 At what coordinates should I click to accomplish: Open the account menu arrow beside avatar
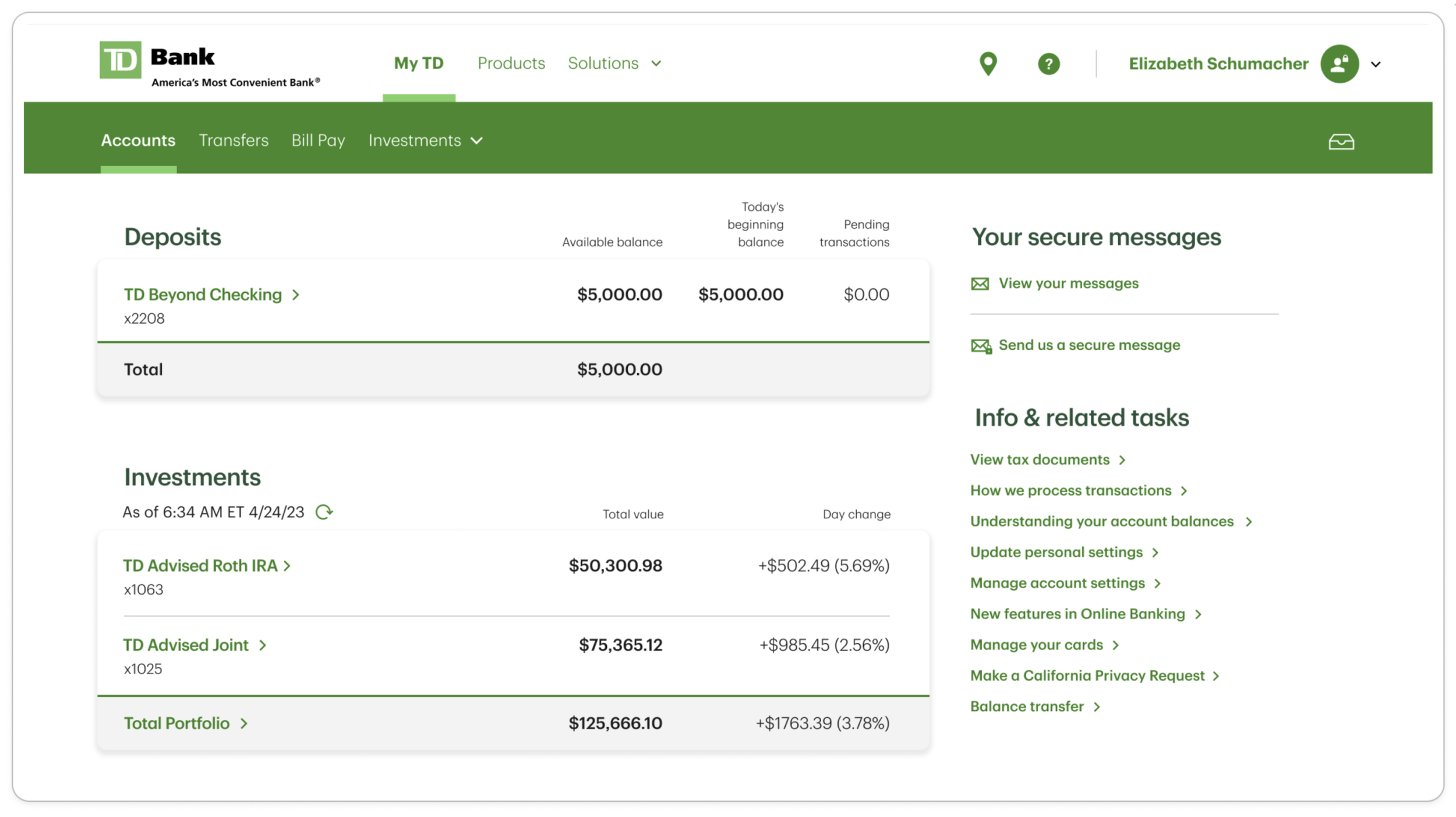point(1376,64)
